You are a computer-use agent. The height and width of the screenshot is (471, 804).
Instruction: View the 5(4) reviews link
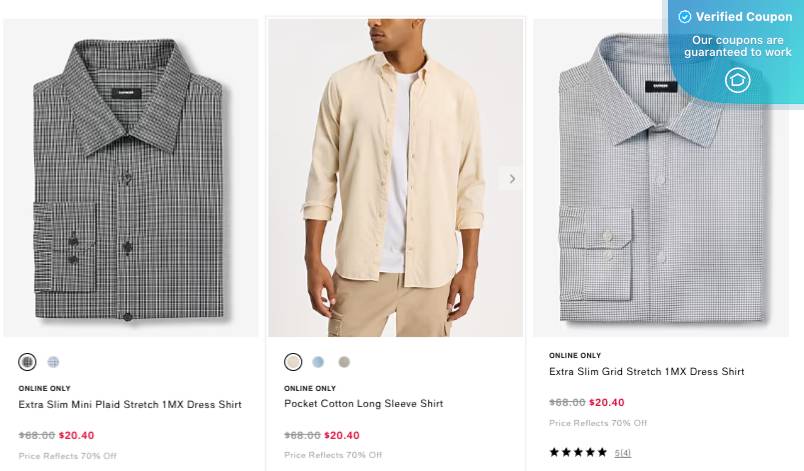(x=623, y=453)
